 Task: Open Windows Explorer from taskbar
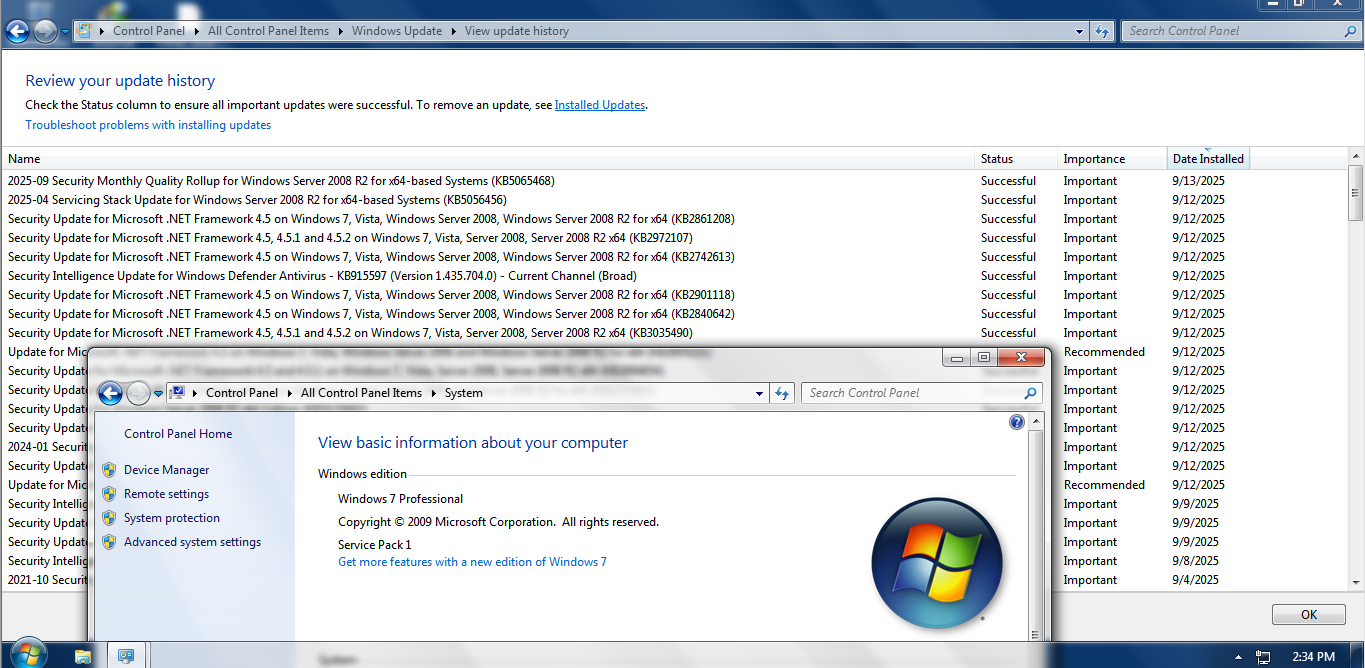click(83, 656)
